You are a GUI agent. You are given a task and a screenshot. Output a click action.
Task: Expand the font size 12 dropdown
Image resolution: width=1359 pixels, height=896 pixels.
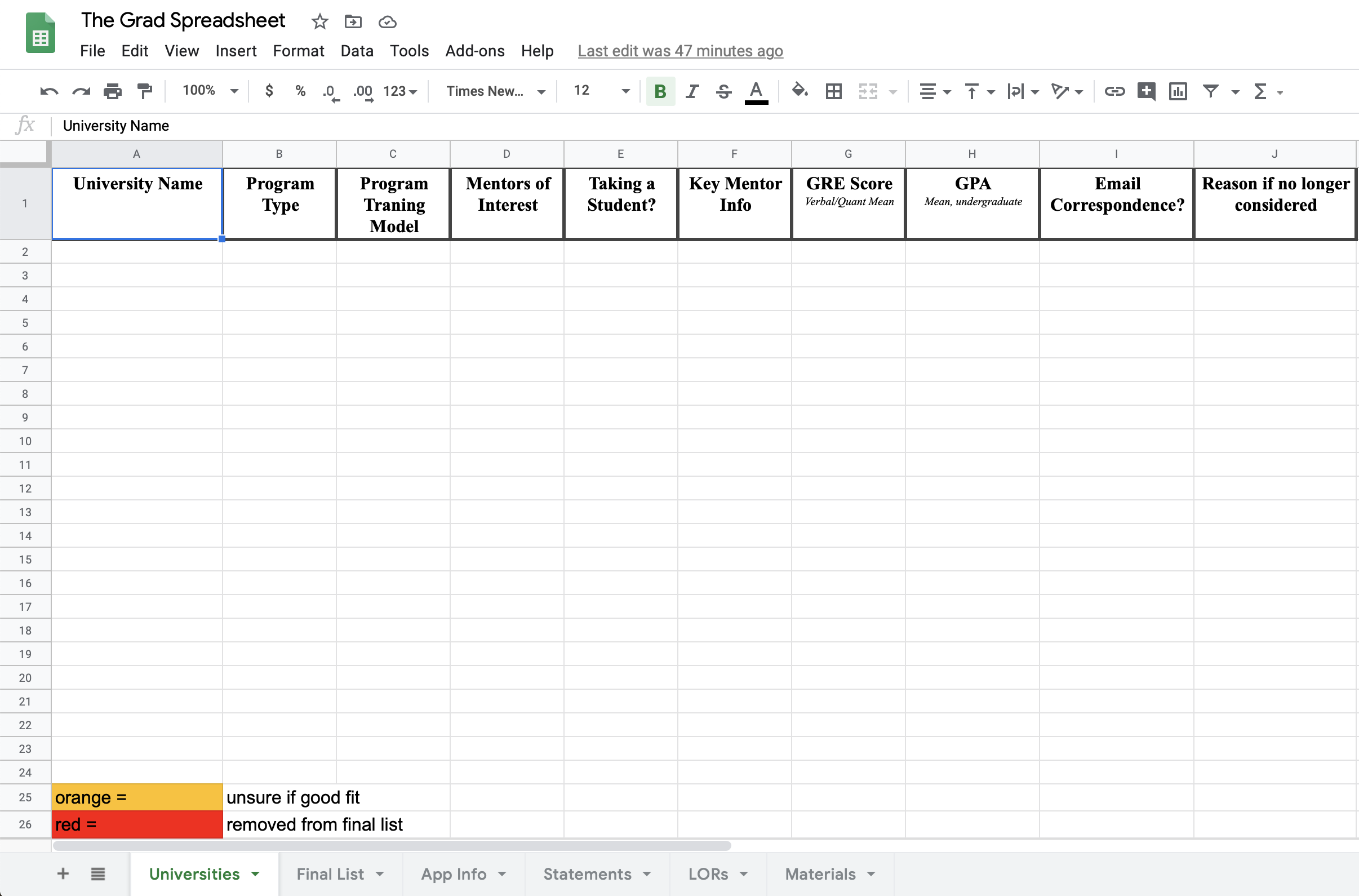tap(601, 91)
